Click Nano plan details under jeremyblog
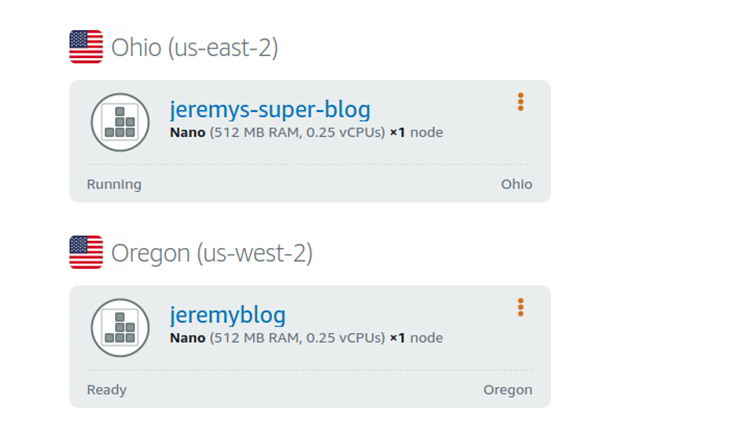The width and height of the screenshot is (750, 439). click(276, 338)
